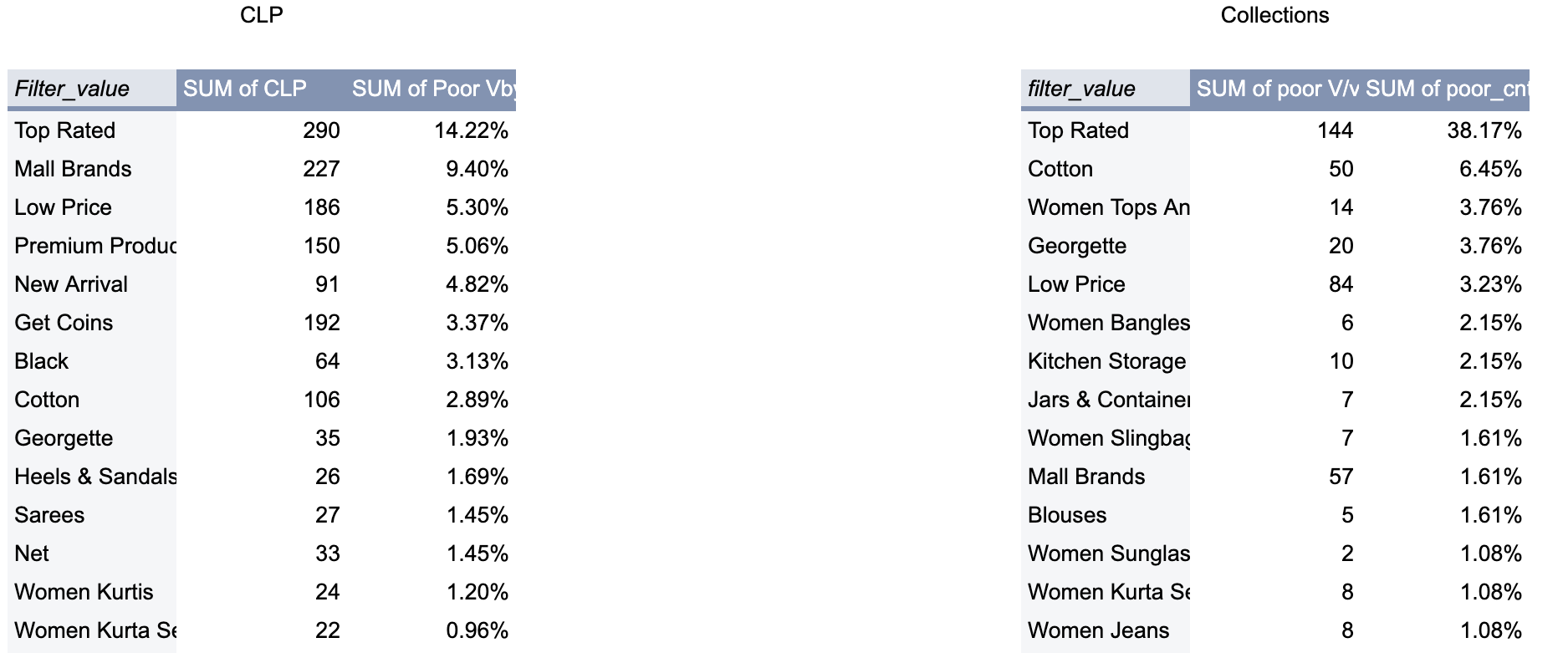The height and width of the screenshot is (653, 1568).
Task: Click the Collections table title
Action: pyautogui.click(x=1274, y=15)
